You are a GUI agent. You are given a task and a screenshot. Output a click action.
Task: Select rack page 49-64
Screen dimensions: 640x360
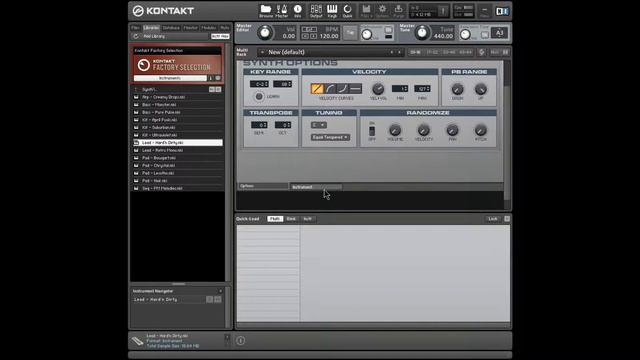click(465, 52)
